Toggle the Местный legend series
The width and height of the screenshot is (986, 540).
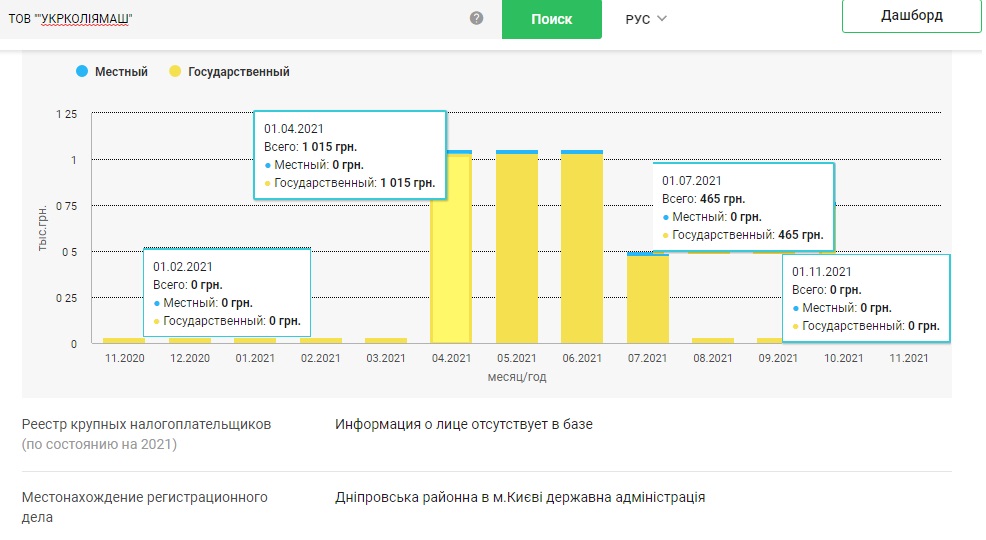[x=120, y=72]
